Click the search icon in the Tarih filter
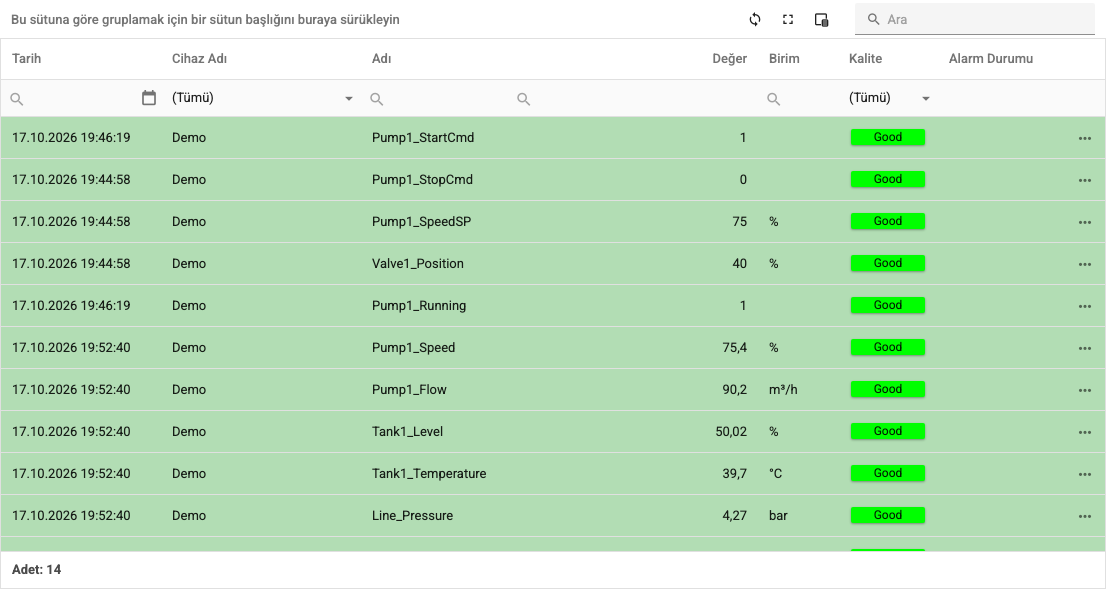1106x589 pixels. coord(17,99)
